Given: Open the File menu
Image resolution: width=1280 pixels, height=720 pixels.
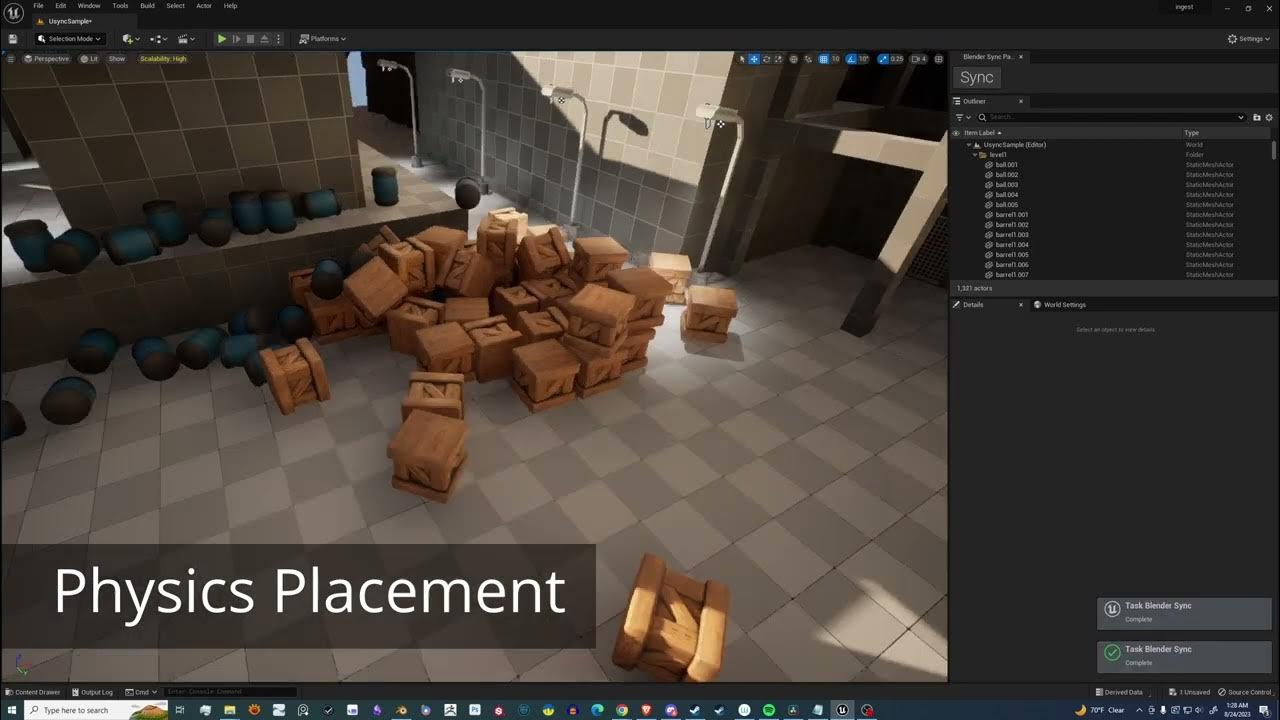Looking at the screenshot, I should pyautogui.click(x=38, y=6).
